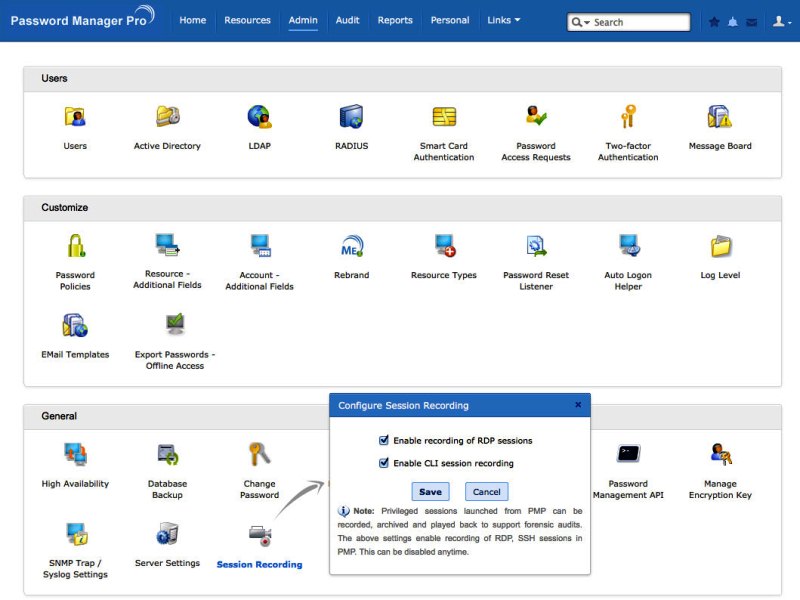The height and width of the screenshot is (600, 800).
Task: Open the Personal tab
Action: click(450, 20)
